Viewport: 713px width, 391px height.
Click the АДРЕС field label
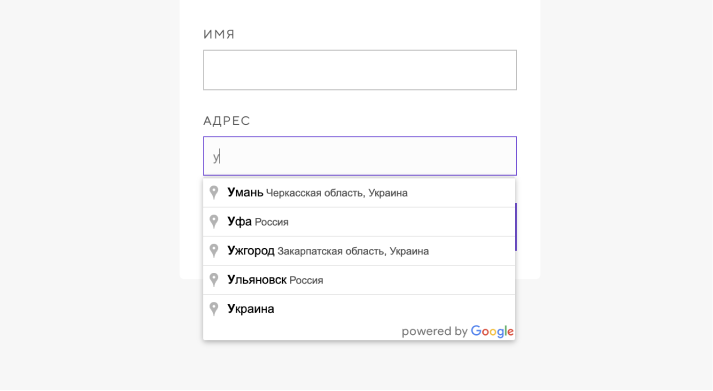(226, 121)
